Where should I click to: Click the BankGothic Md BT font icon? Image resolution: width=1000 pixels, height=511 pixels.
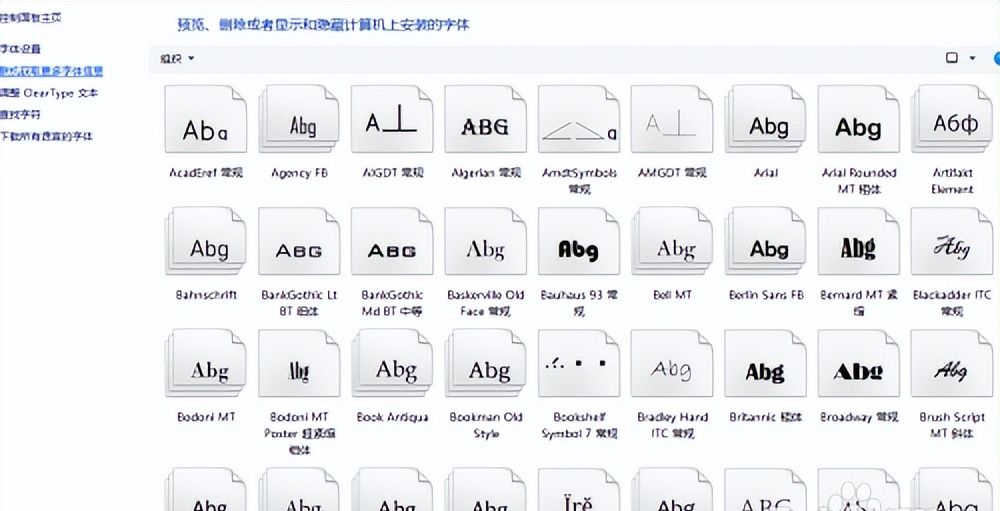[x=392, y=241]
